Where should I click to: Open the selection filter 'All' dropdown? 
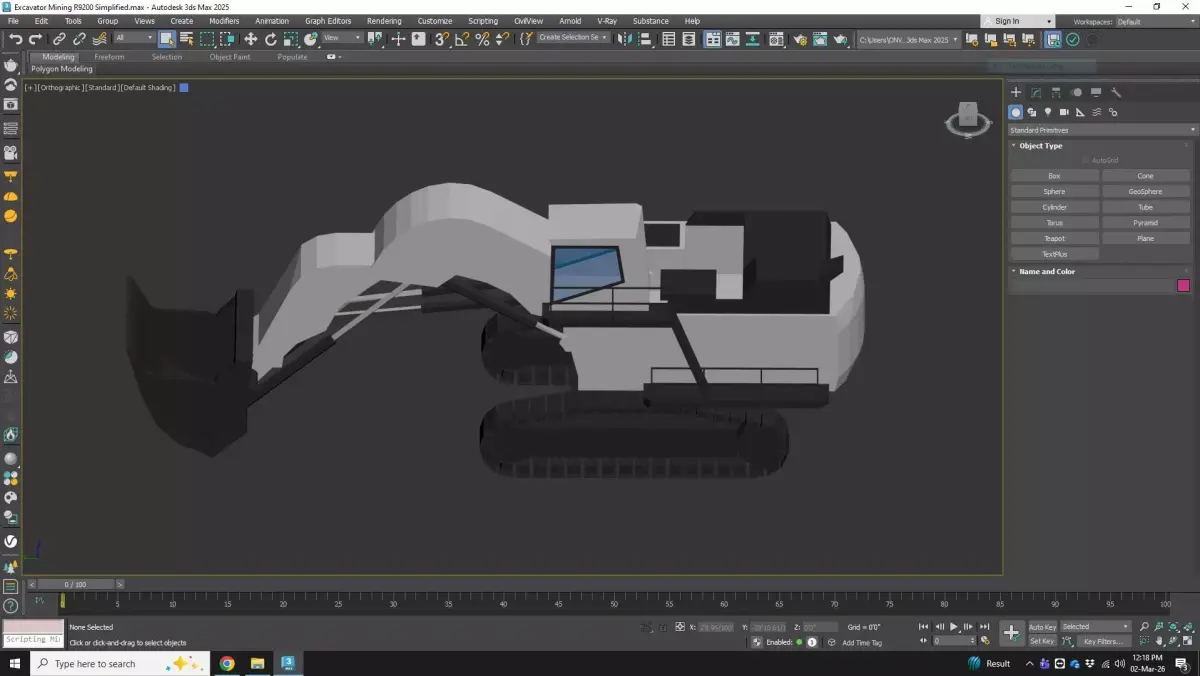coord(134,38)
